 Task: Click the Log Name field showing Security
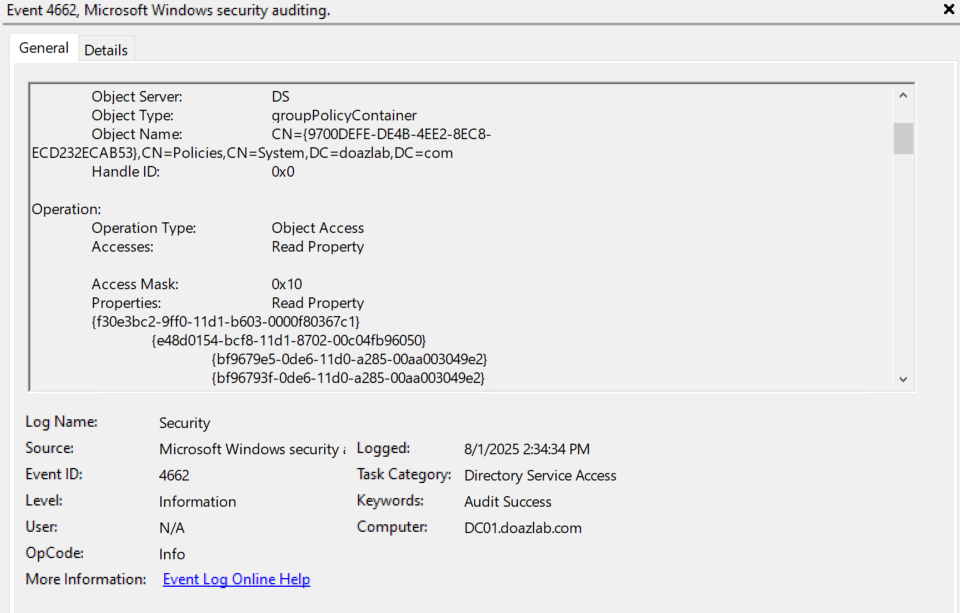click(x=185, y=423)
